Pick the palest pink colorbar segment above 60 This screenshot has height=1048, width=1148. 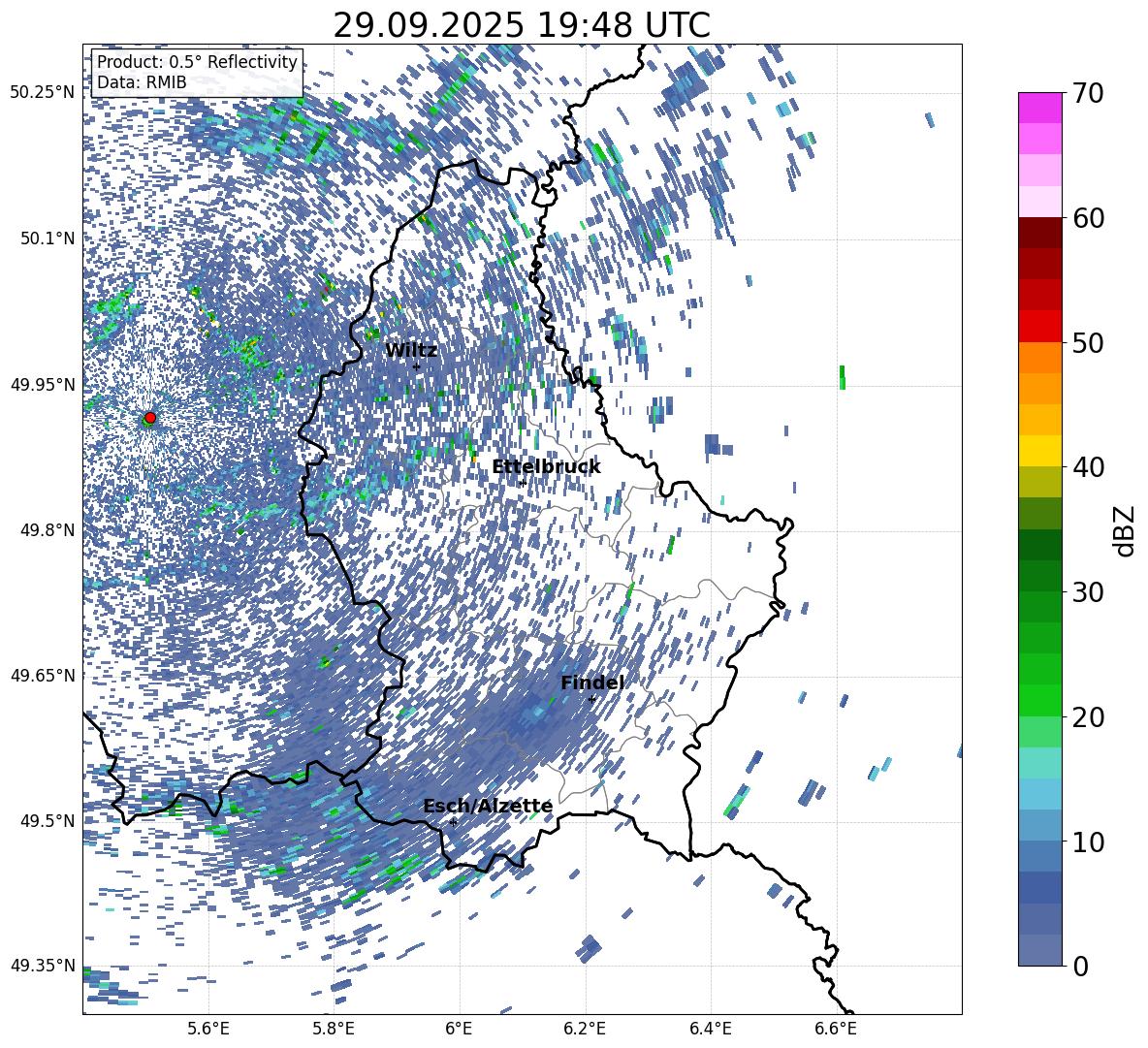1040,202
